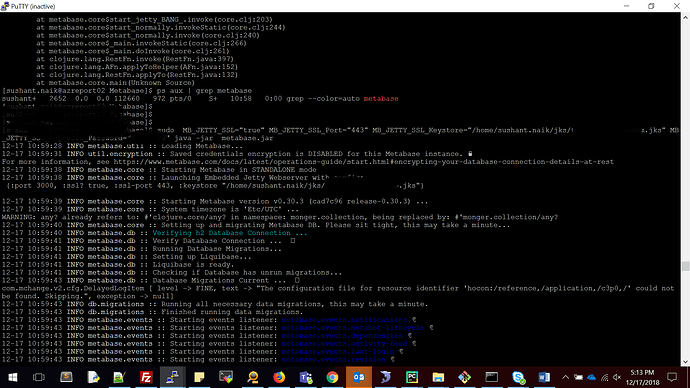Click 'Checking if Database has unrun migrations' line
This screenshot has width=690, height=388.
coord(172,272)
